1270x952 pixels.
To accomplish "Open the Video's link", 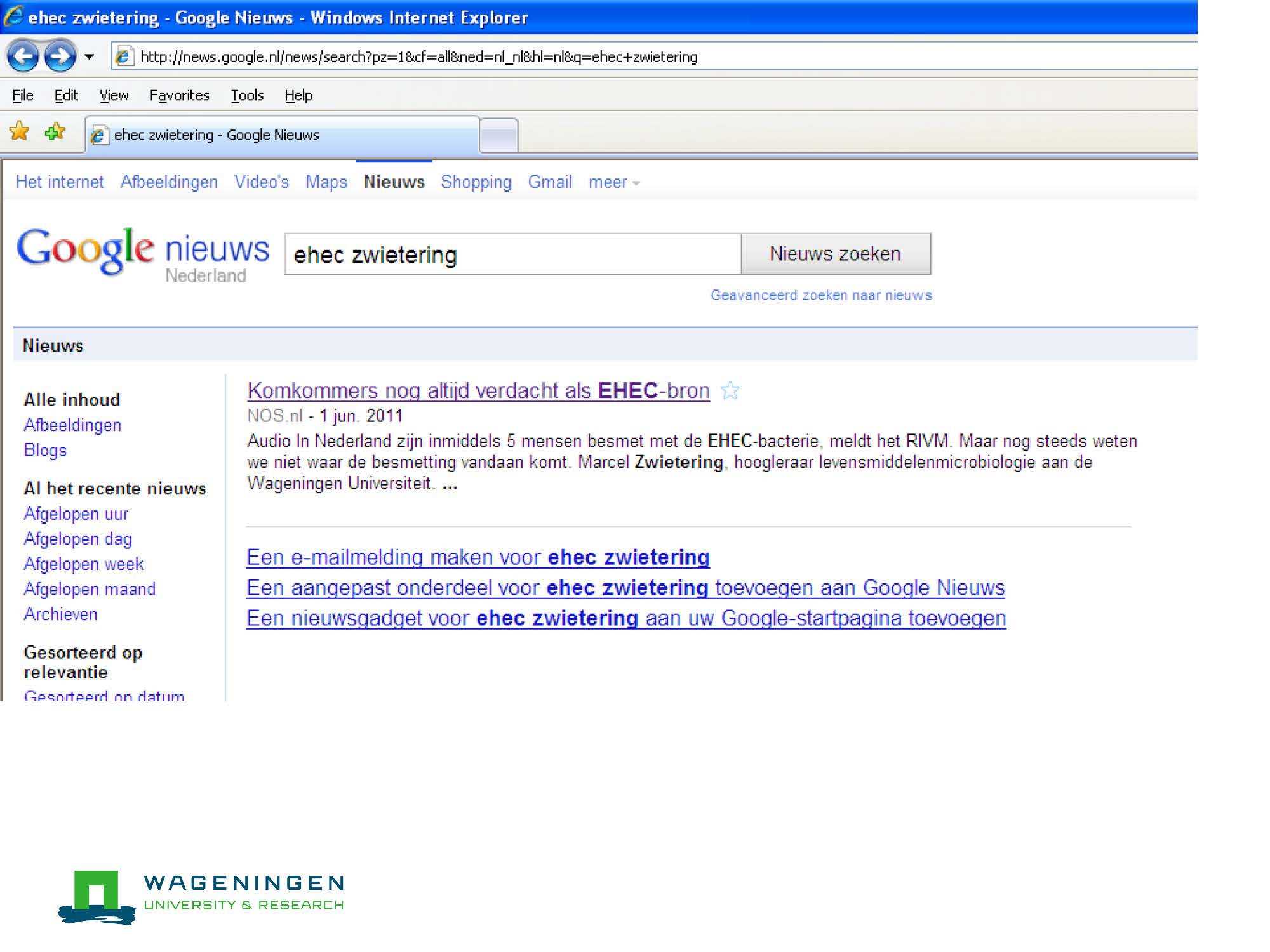I will pos(262,182).
